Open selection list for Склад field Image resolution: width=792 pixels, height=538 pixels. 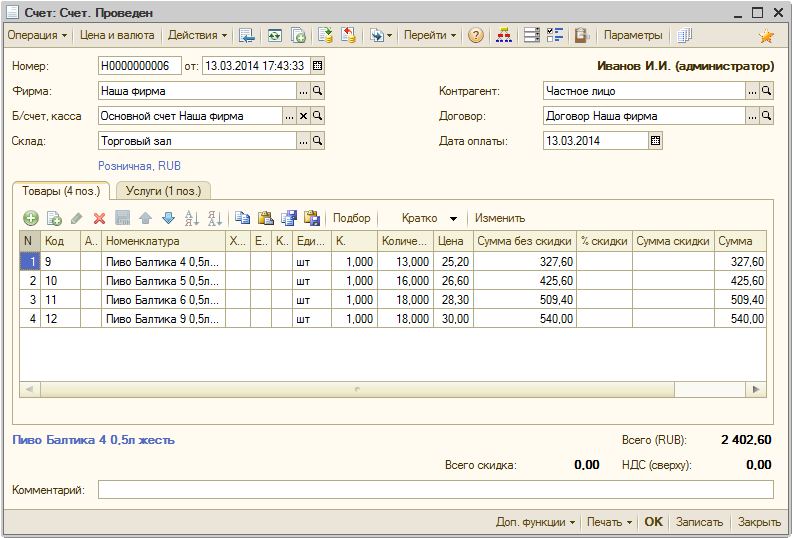click(303, 141)
